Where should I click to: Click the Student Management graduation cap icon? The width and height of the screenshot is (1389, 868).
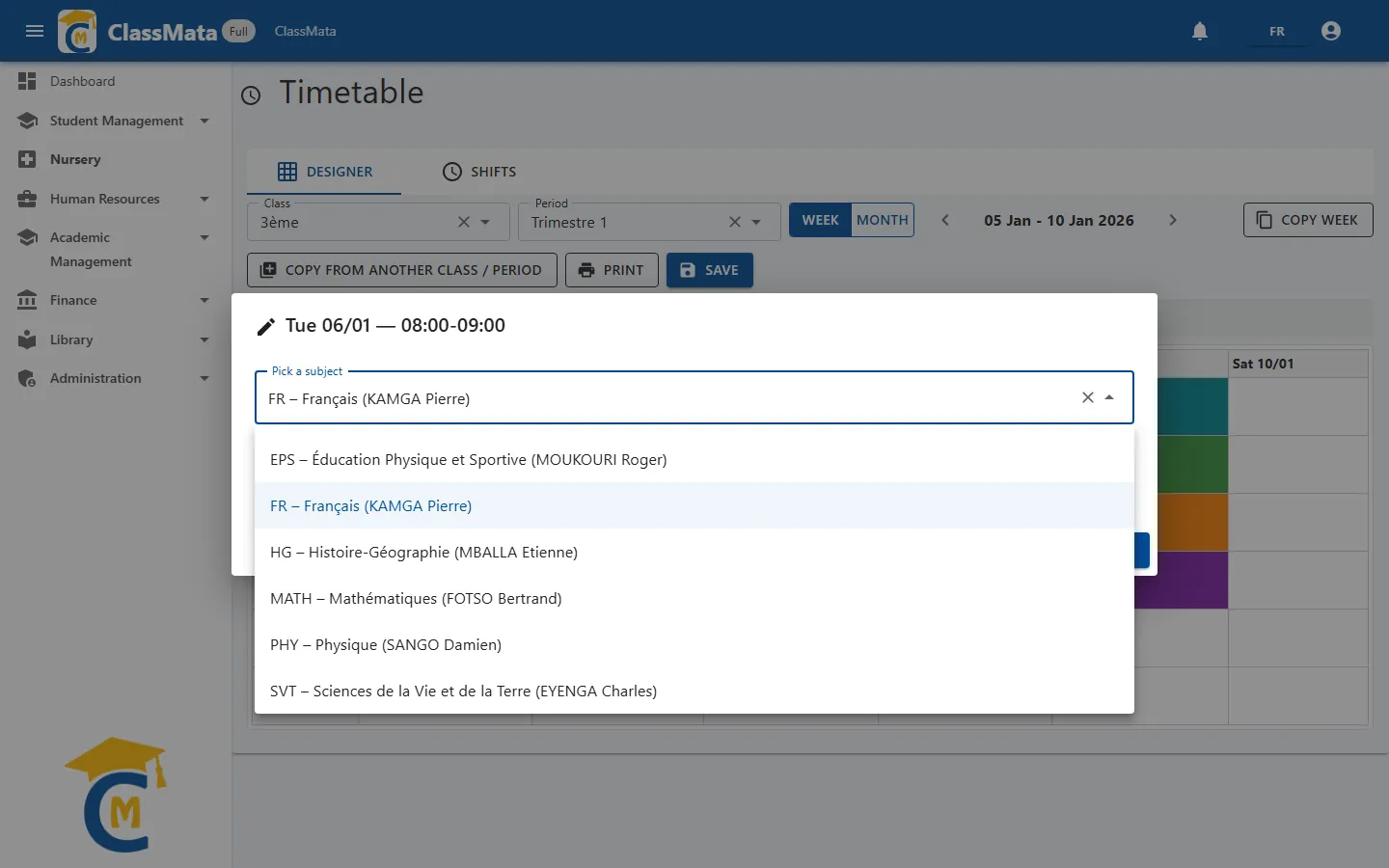point(27,121)
